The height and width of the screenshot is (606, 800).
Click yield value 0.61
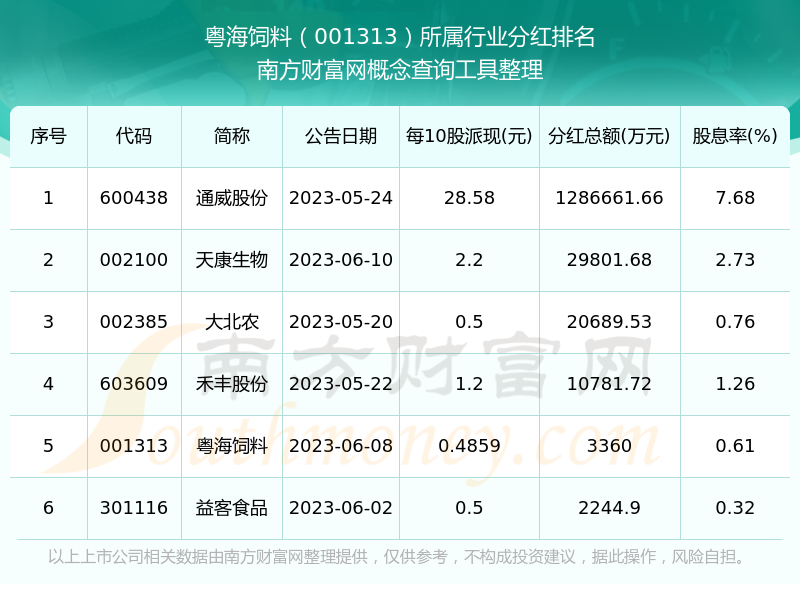tap(735, 446)
